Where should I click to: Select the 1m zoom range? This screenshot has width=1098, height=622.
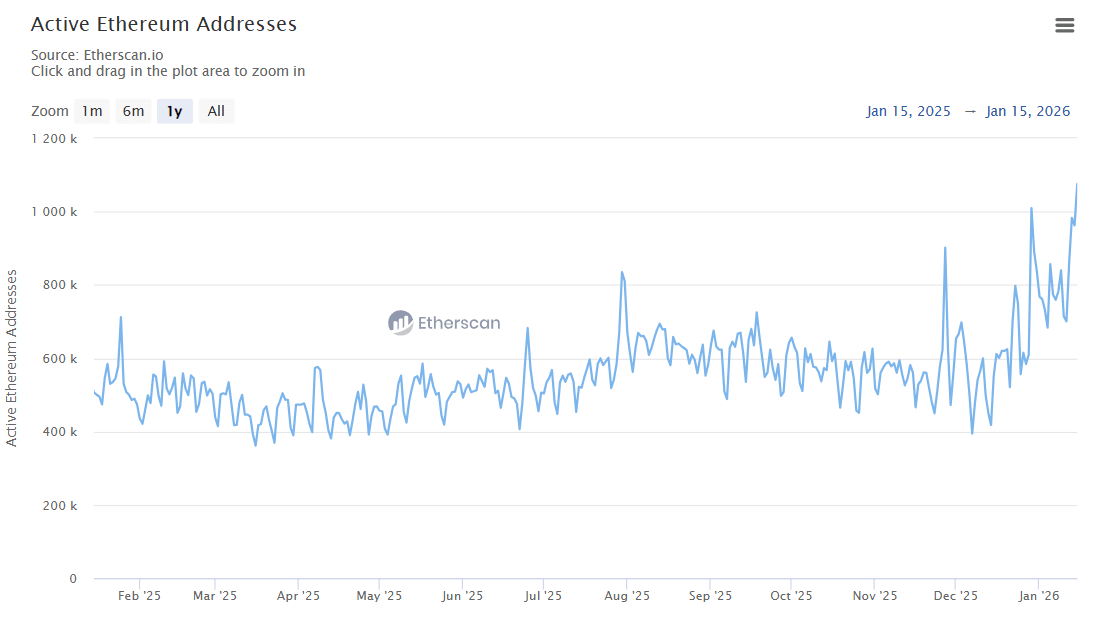coord(92,111)
